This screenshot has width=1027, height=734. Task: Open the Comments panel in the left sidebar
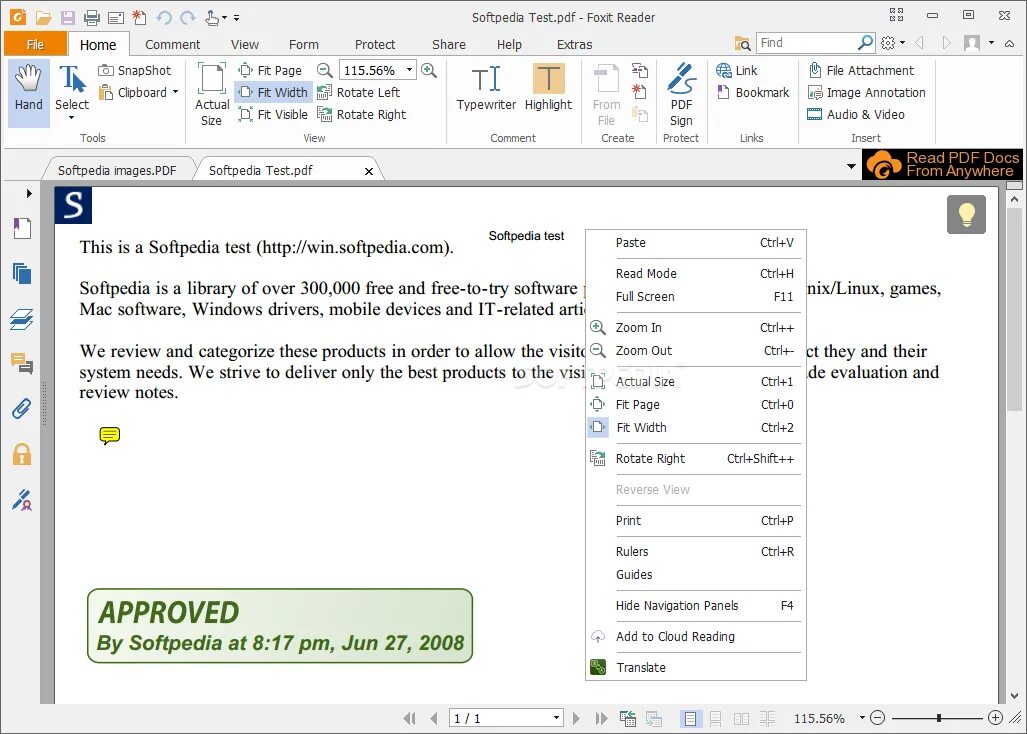point(22,363)
